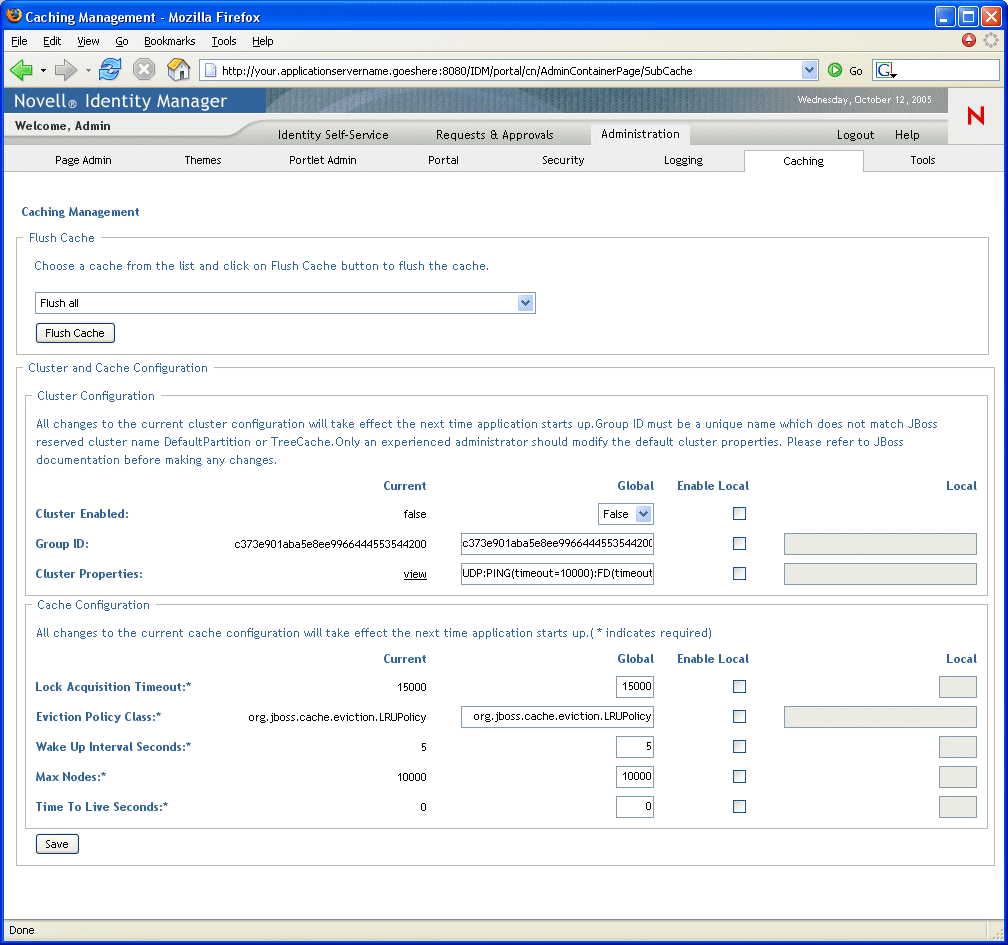The width and height of the screenshot is (1008, 945).
Task: Enable Local for Cluster Enabled setting
Action: pyautogui.click(x=739, y=513)
